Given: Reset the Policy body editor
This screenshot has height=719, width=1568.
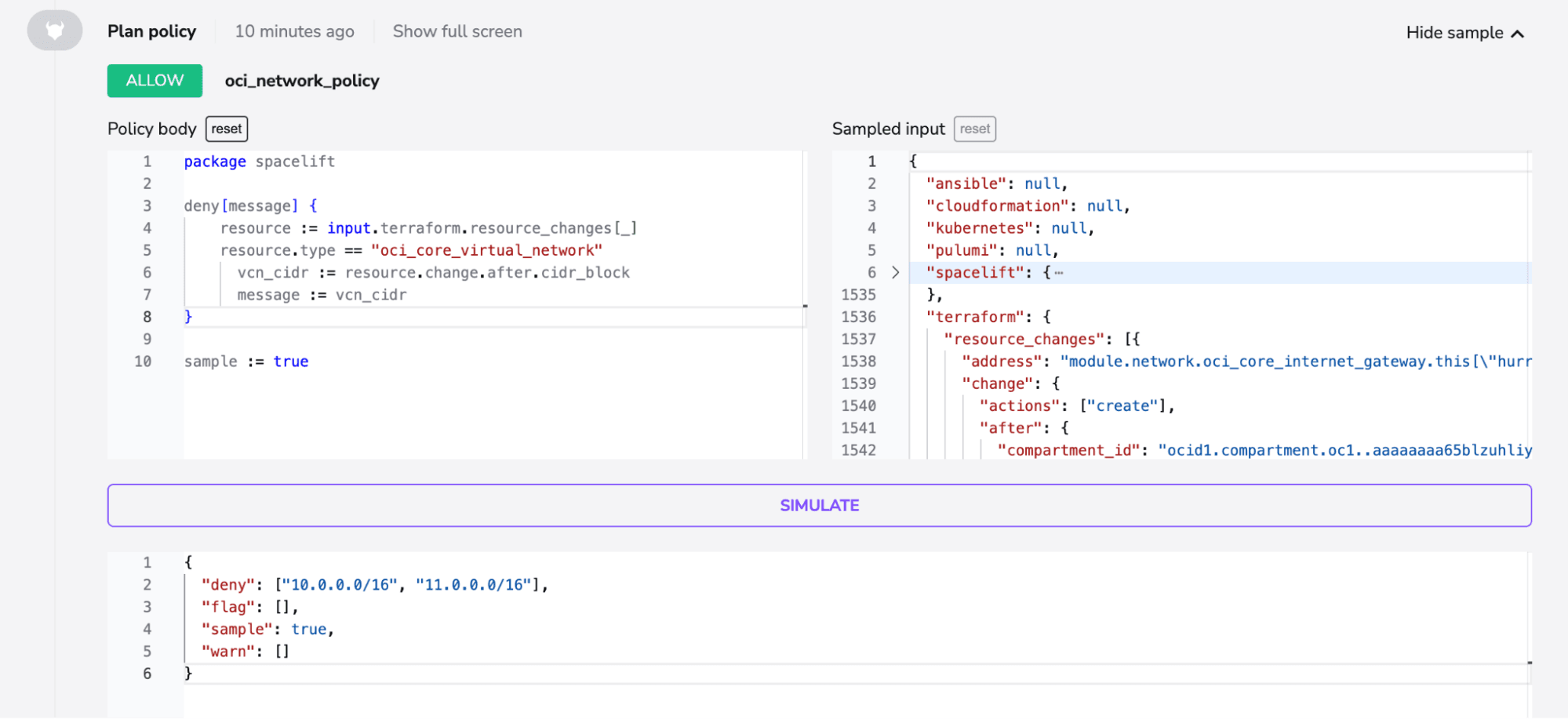Looking at the screenshot, I should pos(227,129).
